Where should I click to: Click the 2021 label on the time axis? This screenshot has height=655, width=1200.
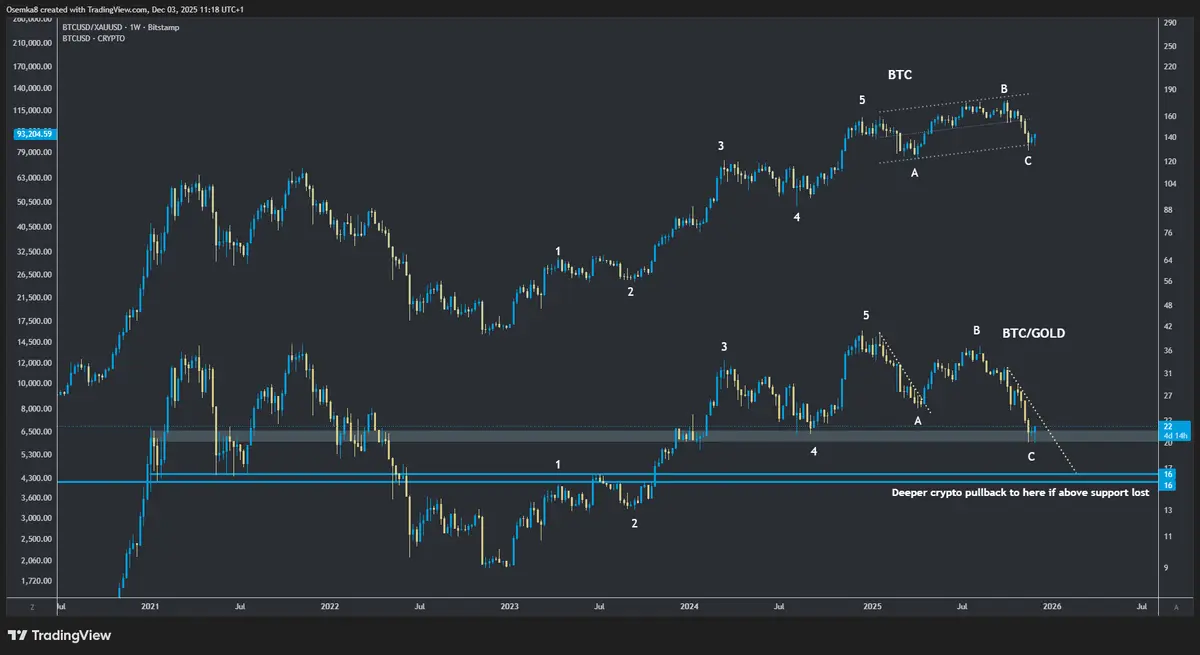coord(151,606)
